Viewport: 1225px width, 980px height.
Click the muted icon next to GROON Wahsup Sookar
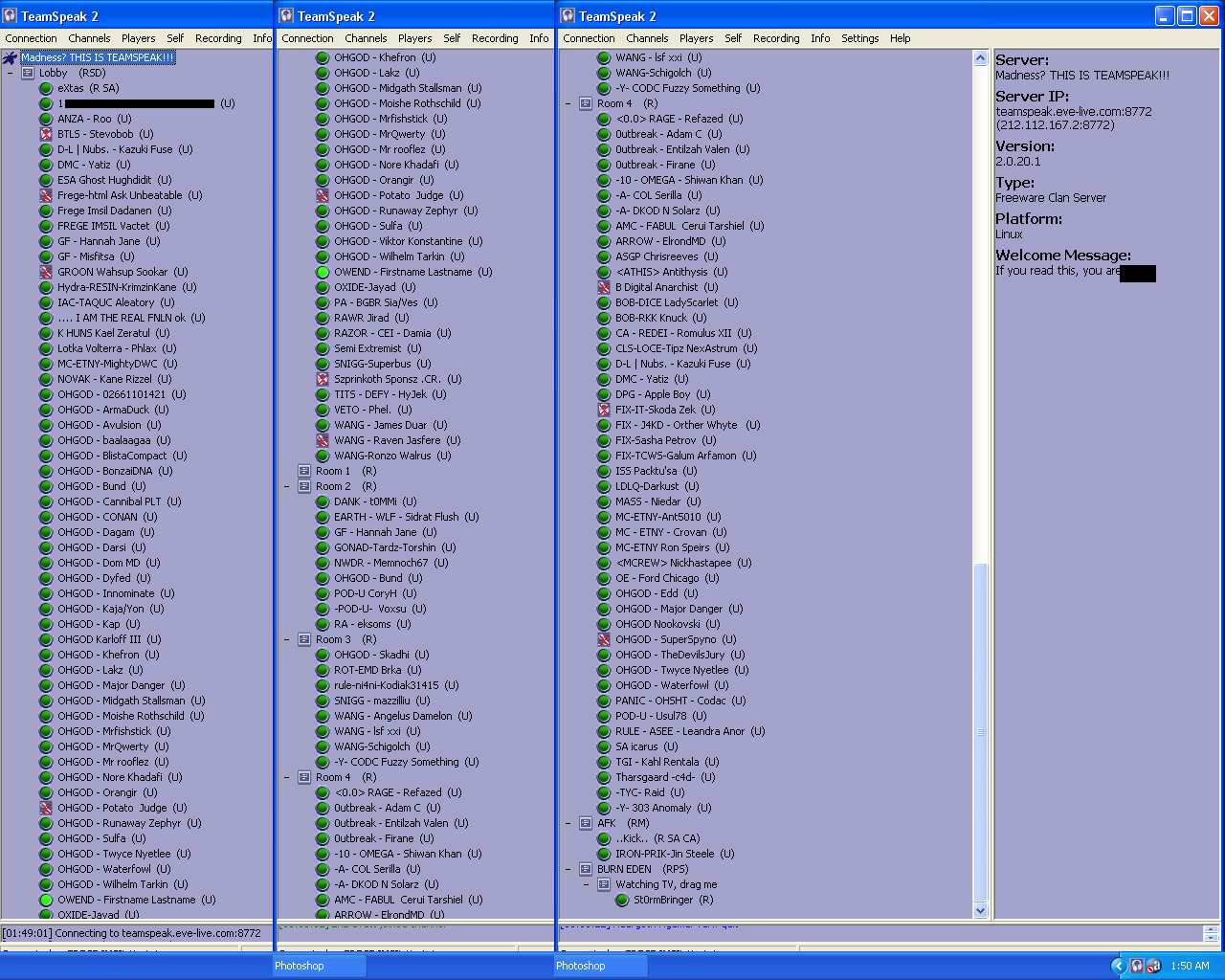(x=46, y=272)
